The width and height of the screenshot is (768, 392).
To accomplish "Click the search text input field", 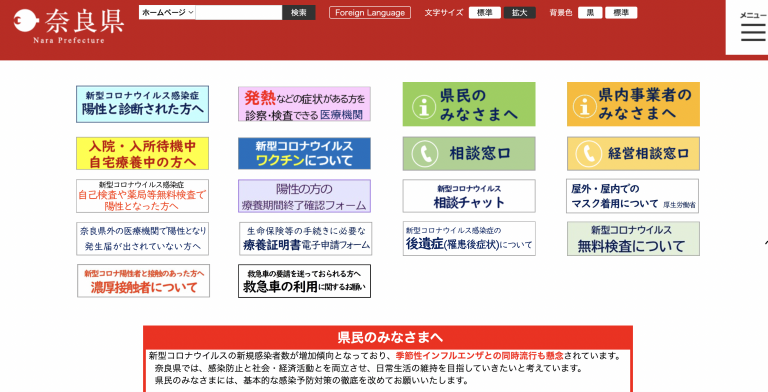I will (239, 12).
